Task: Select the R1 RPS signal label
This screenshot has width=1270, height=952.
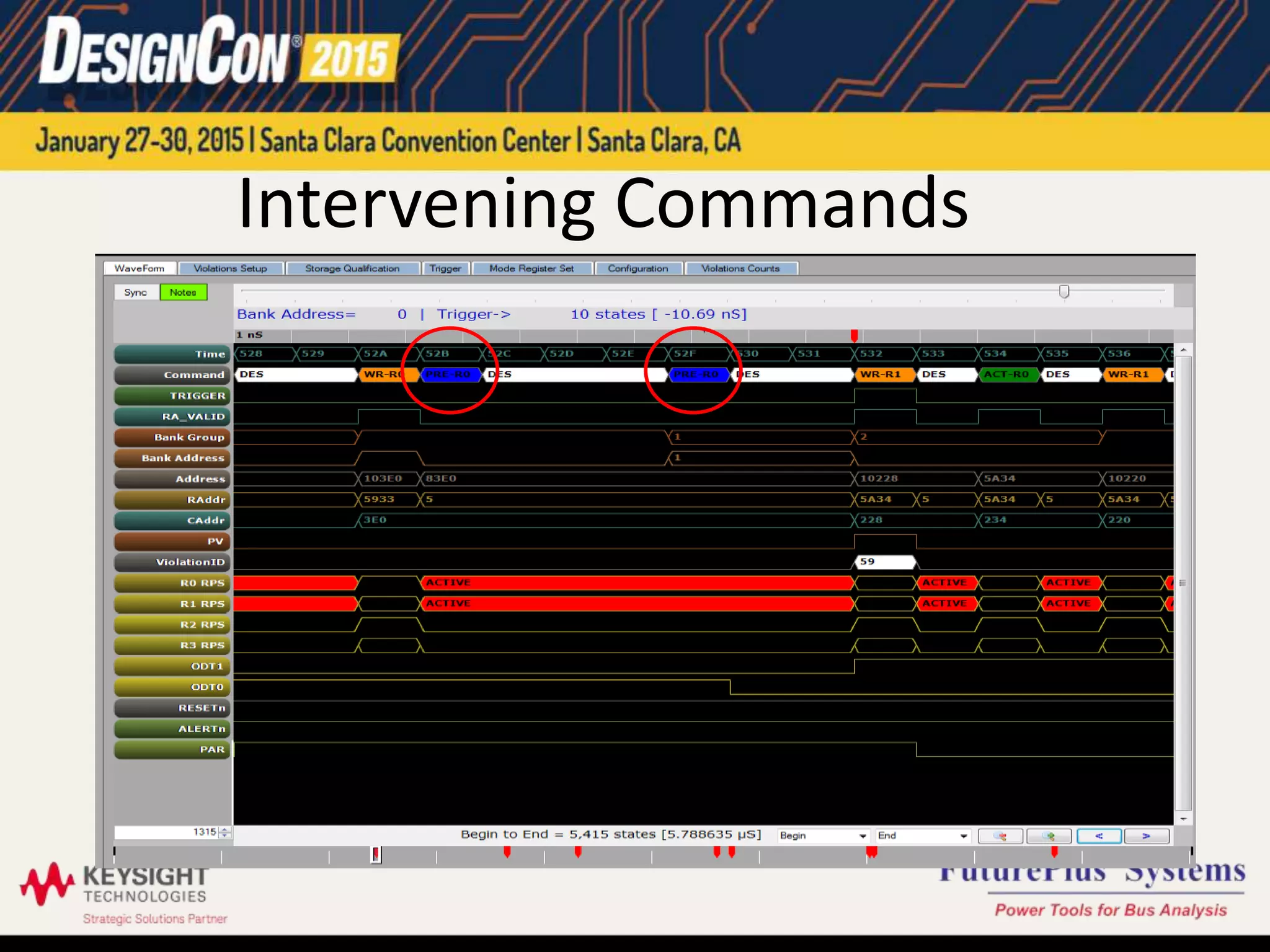Action: coord(172,604)
